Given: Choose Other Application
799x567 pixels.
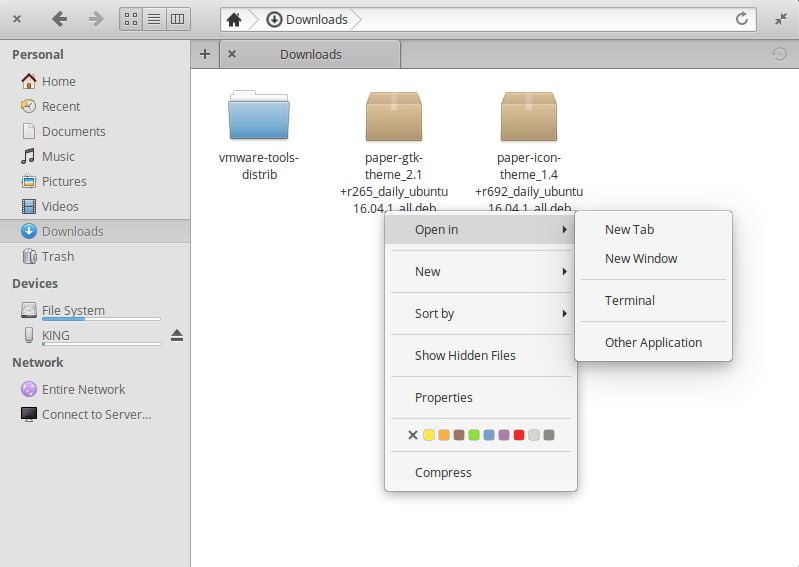Looking at the screenshot, I should [x=653, y=342].
